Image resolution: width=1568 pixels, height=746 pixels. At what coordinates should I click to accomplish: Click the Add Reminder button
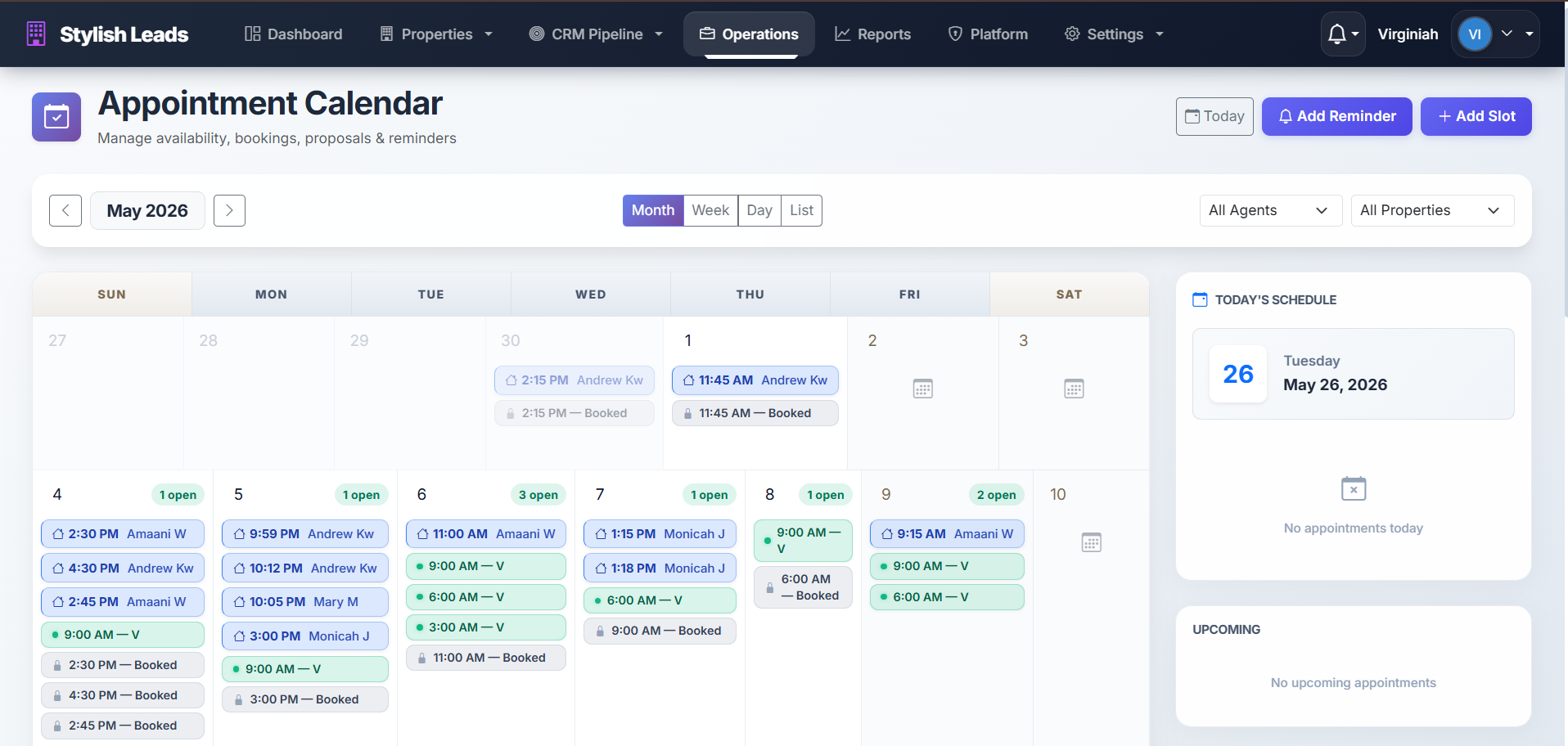[x=1337, y=116]
